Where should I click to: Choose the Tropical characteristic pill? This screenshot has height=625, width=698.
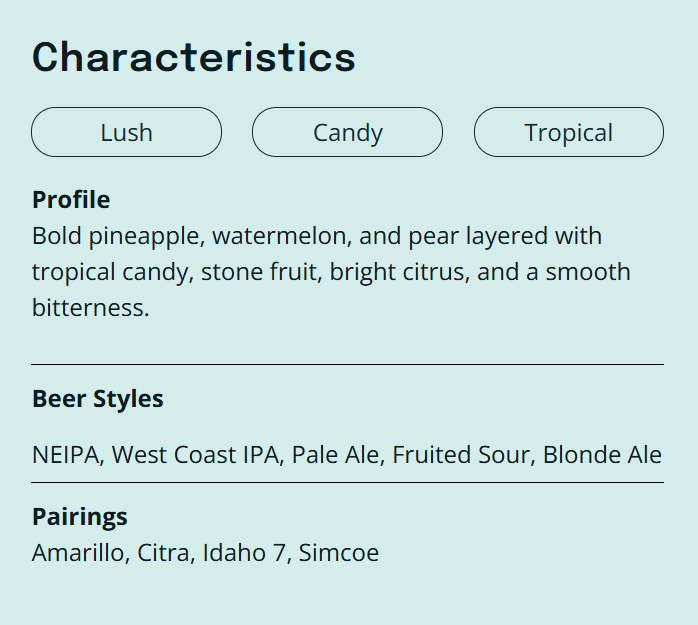pos(568,132)
